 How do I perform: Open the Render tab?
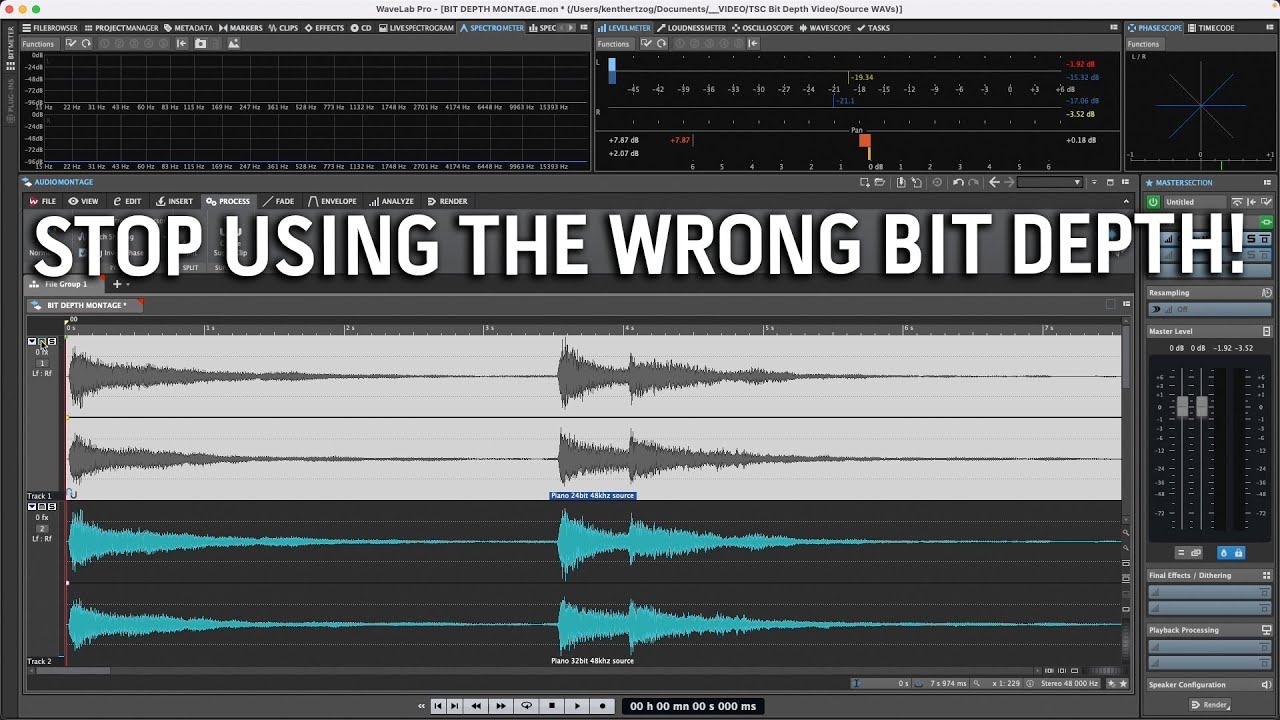(x=448, y=201)
